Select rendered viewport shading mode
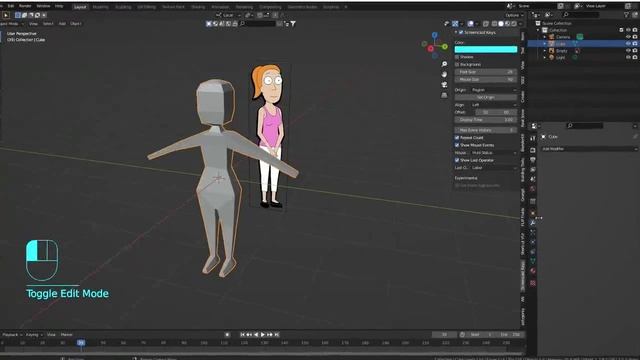 coord(514,24)
